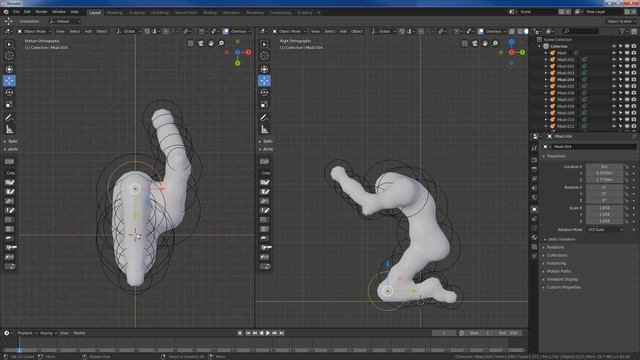
Task: Click the green Y axis on right viewport gizmo
Action: pos(522,52)
